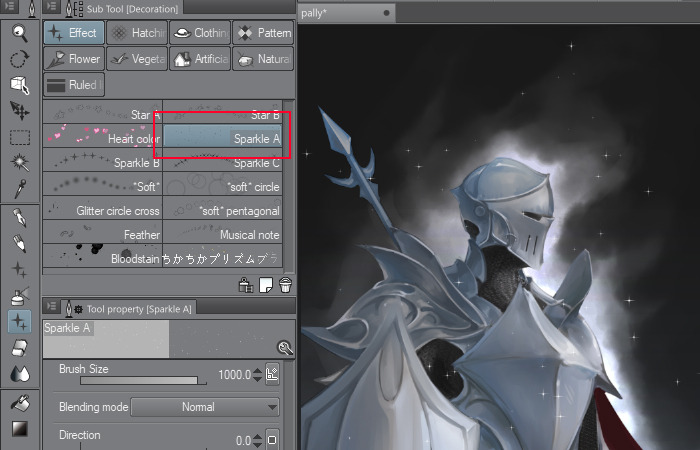Image resolution: width=700 pixels, height=450 pixels.
Task: Choose the Sparkle B brush
Action: (103, 160)
